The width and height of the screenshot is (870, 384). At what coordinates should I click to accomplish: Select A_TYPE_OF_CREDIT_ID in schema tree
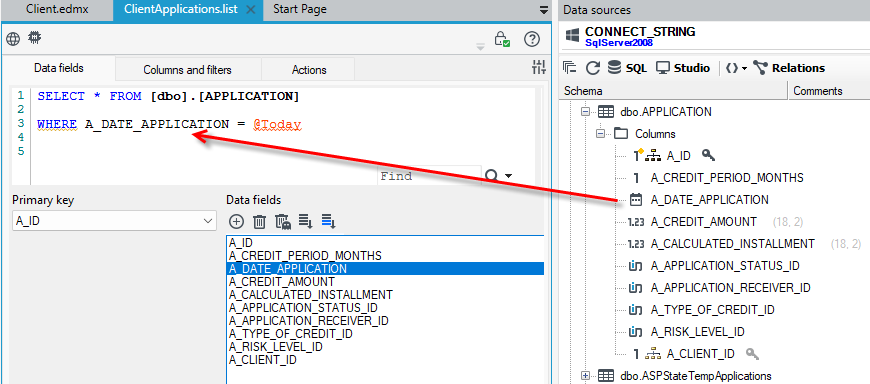(712, 310)
